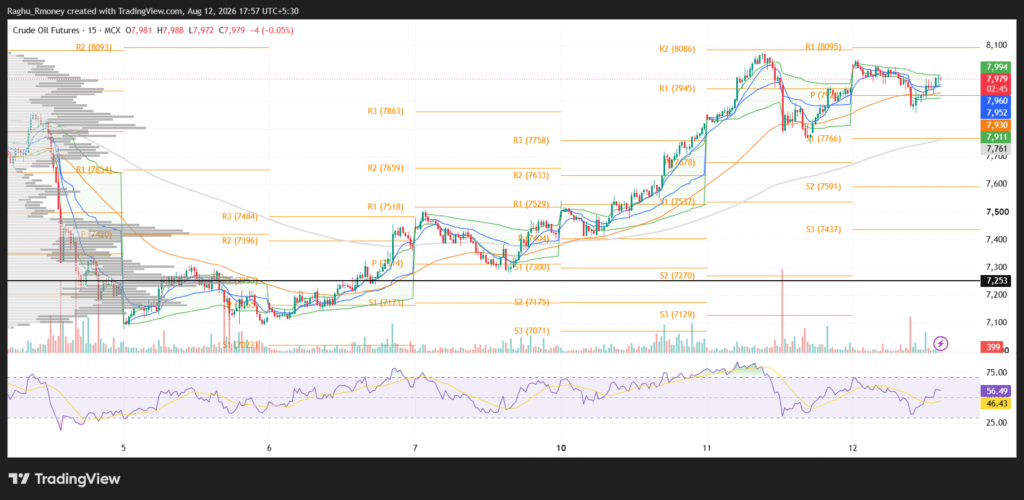Click the R3 (7863) pivot label

click(x=385, y=112)
